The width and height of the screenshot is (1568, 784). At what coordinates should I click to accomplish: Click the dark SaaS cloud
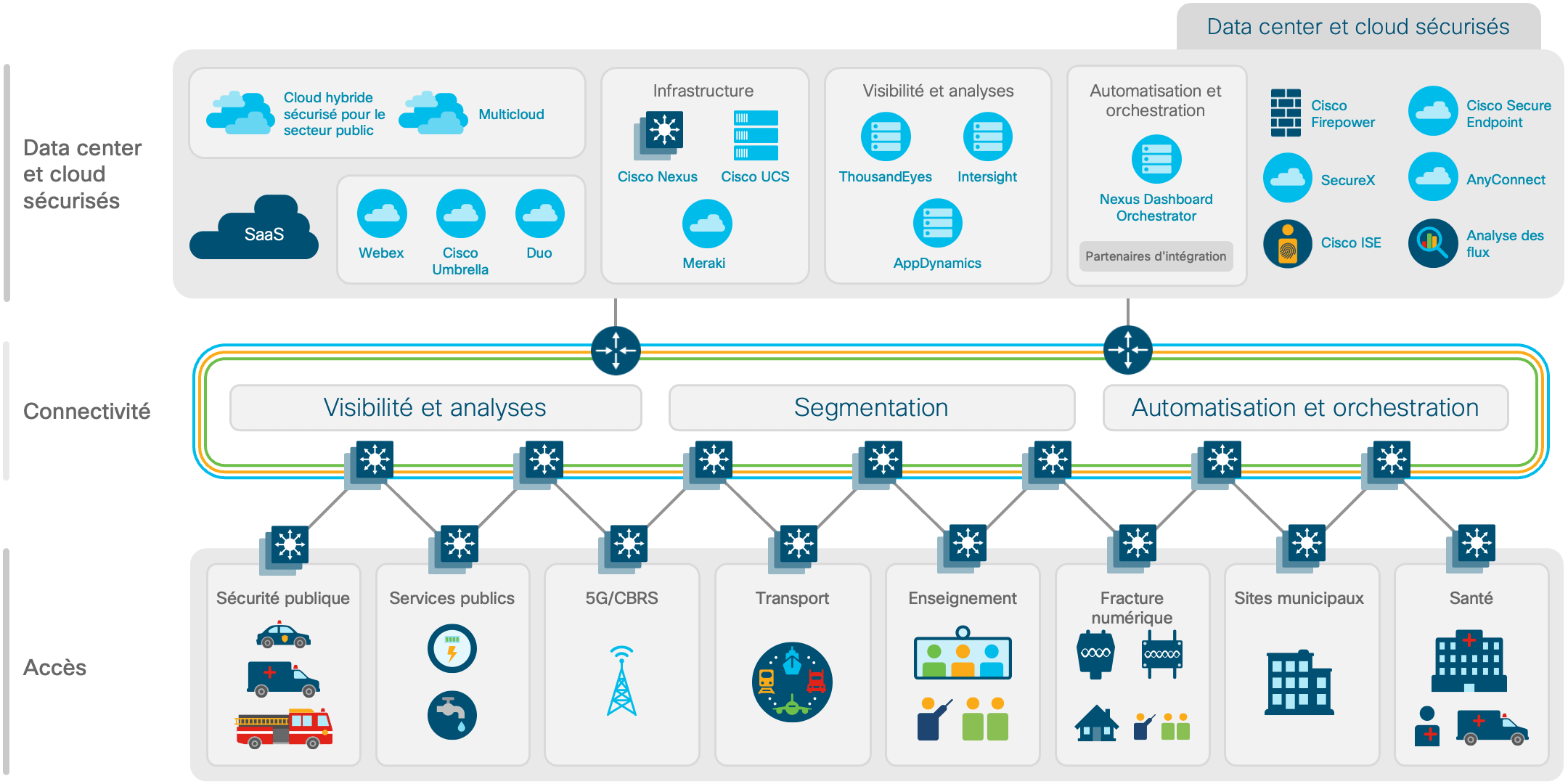(254, 227)
